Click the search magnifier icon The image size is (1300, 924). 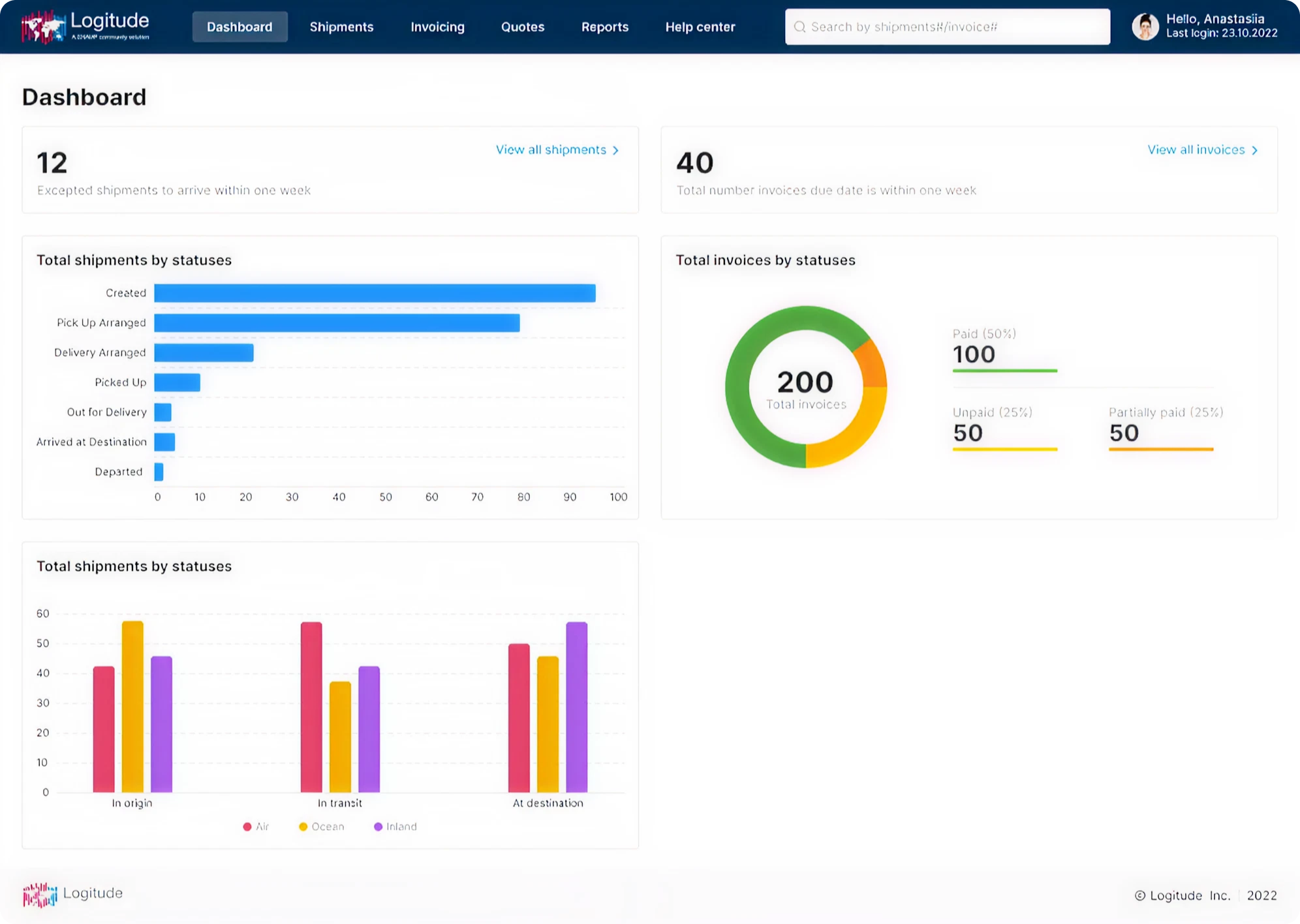click(799, 27)
